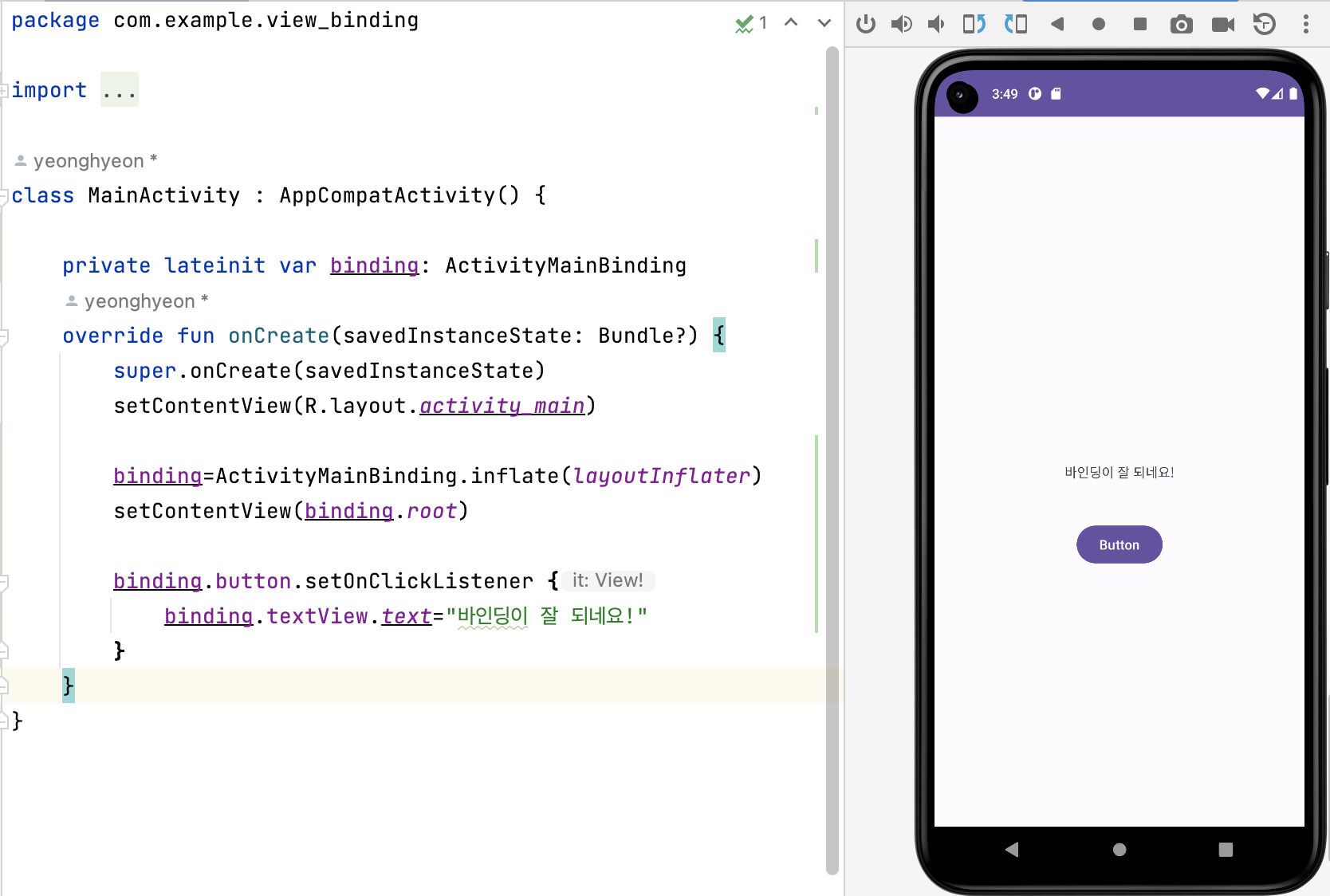Click the AppCompatActivity superclass name
The height and width of the screenshot is (896, 1330).
pyautogui.click(x=388, y=195)
